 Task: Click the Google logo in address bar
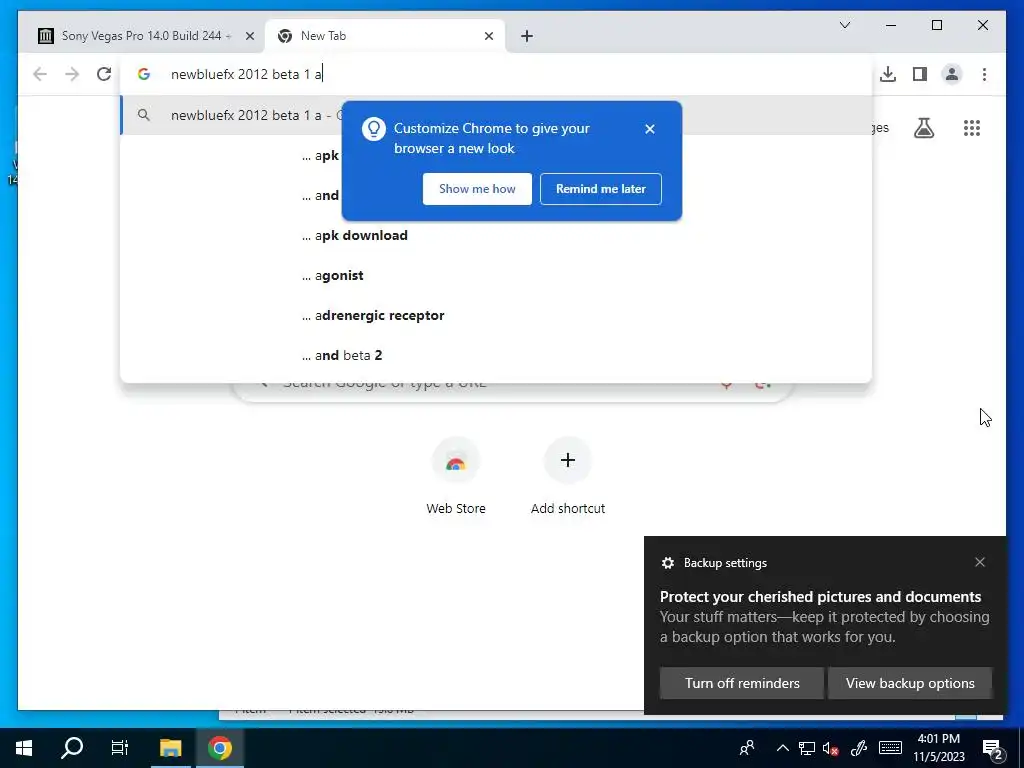click(144, 74)
